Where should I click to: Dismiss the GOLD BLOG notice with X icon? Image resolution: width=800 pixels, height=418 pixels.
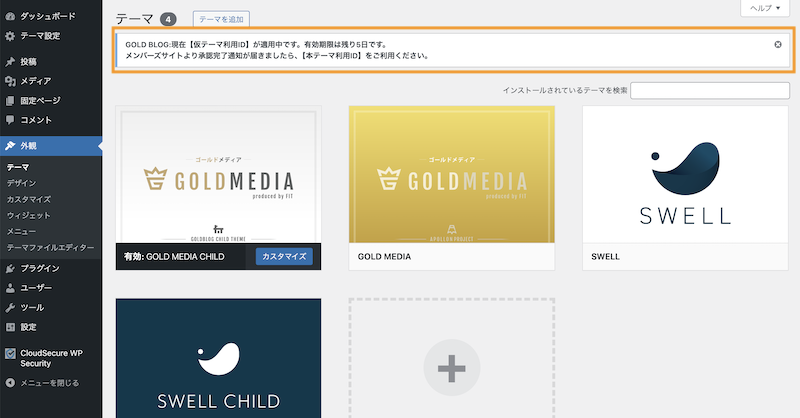[x=778, y=44]
